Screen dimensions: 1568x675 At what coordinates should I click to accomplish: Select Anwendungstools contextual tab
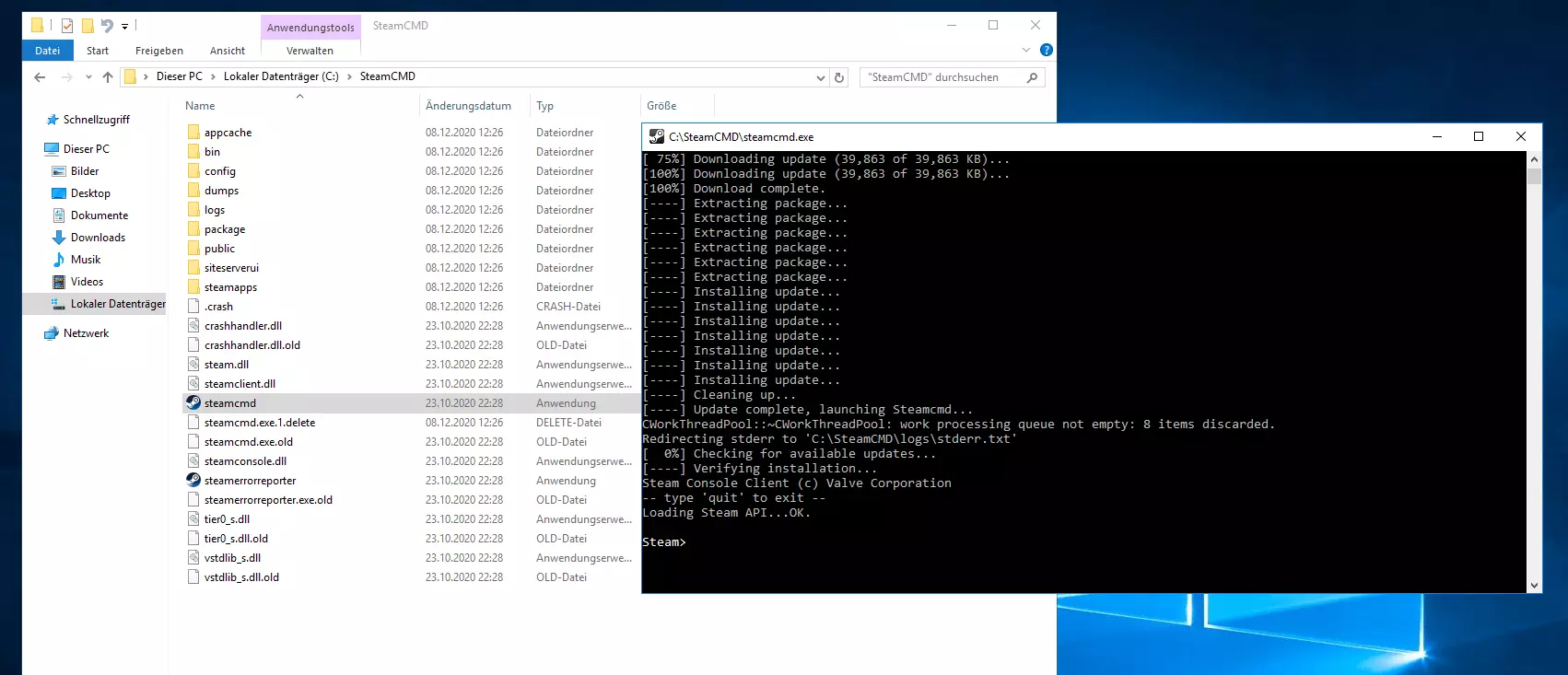pos(310,28)
